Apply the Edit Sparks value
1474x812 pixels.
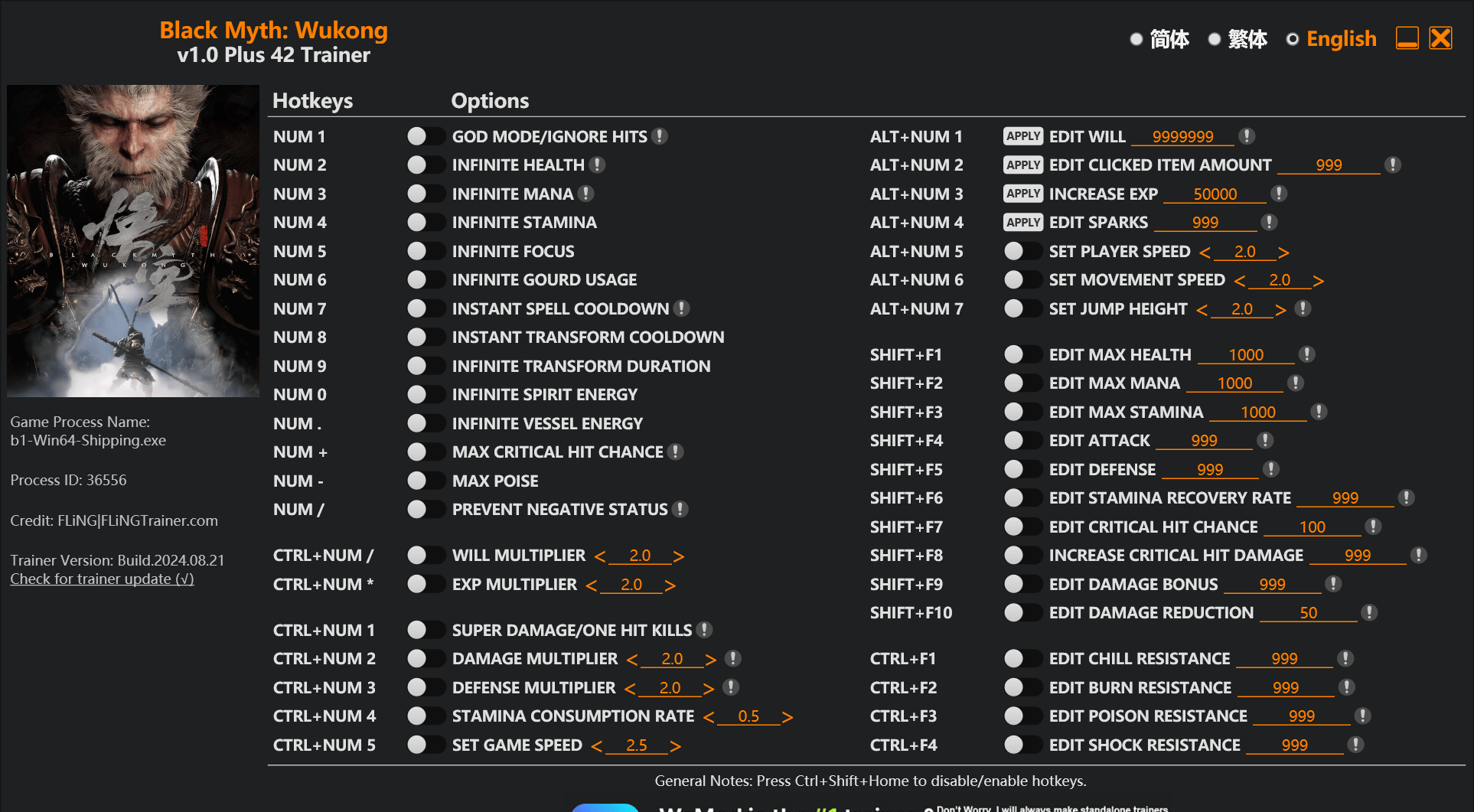(1023, 222)
